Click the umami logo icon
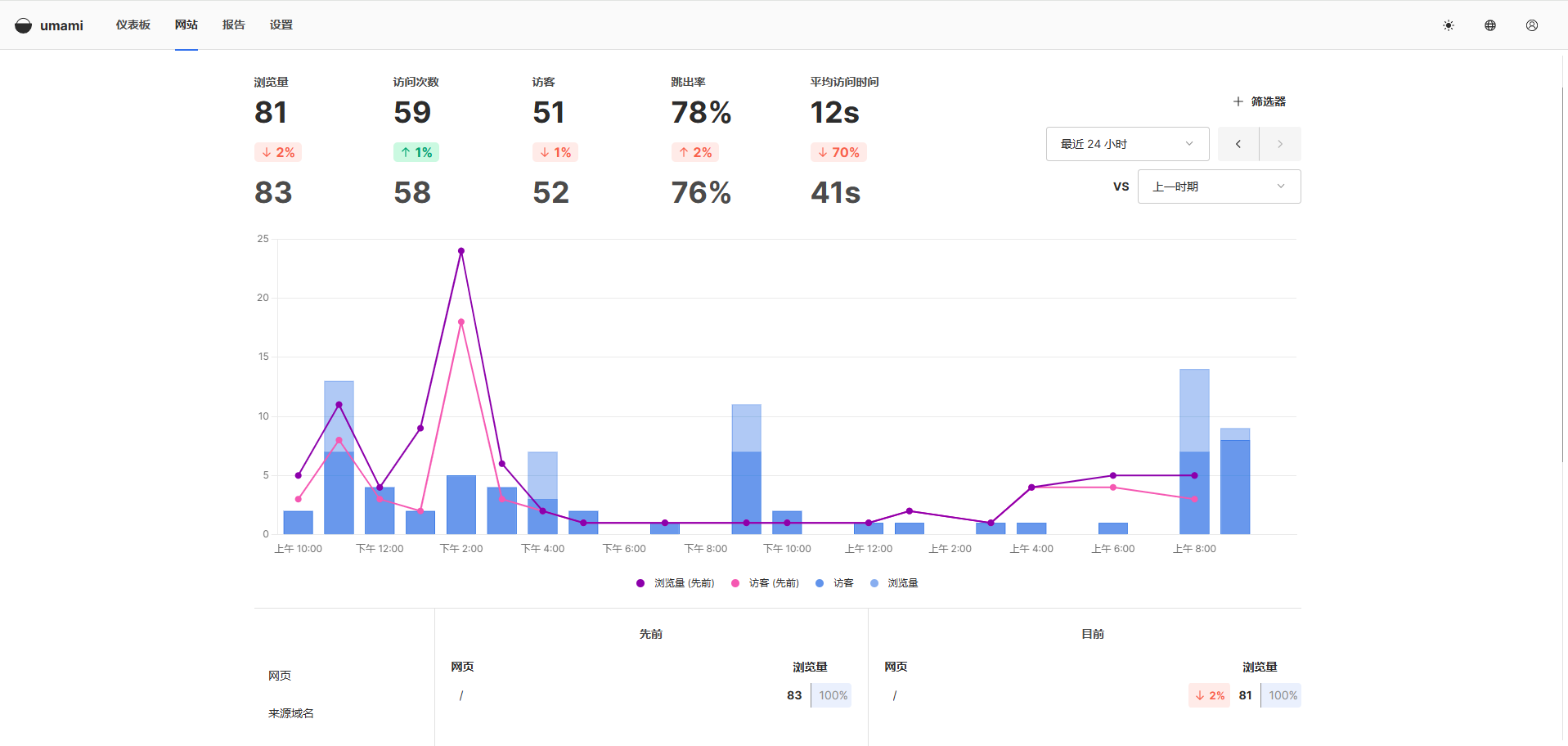The image size is (1568, 746). coord(24,25)
